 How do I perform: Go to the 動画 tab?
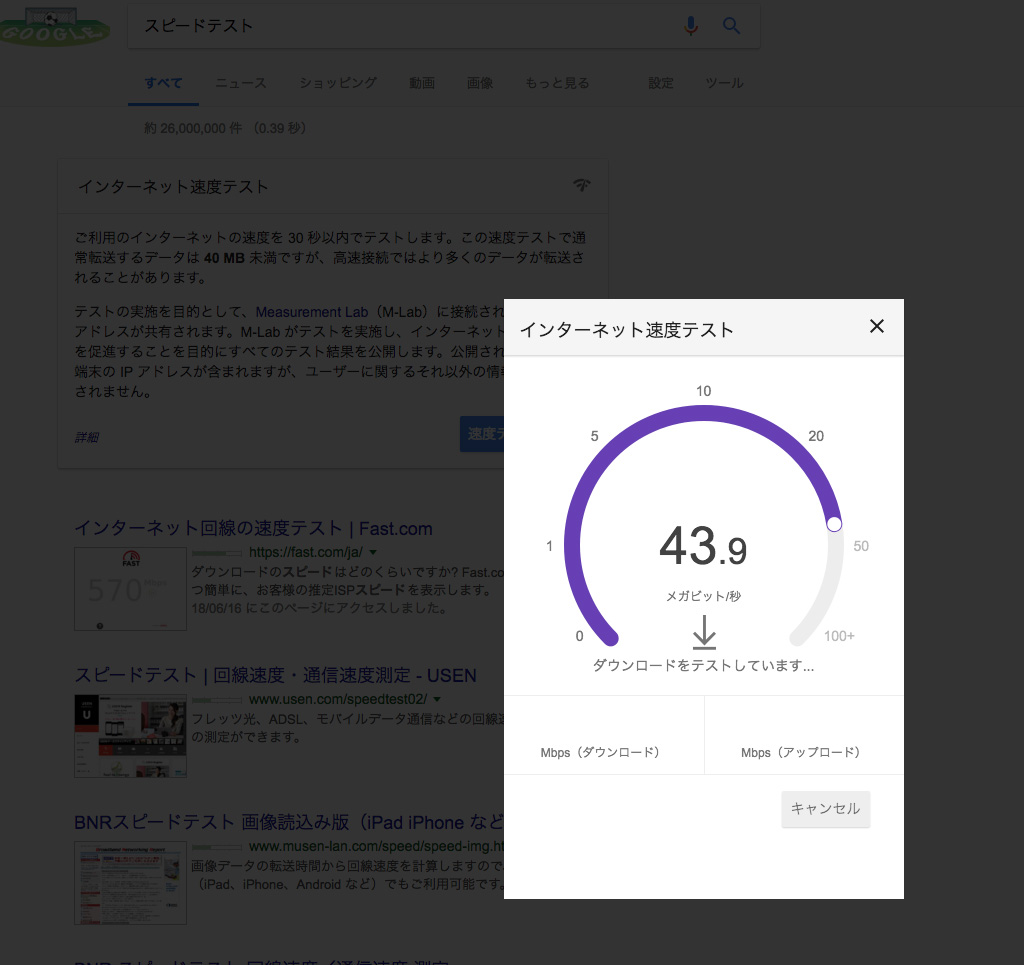(x=422, y=83)
